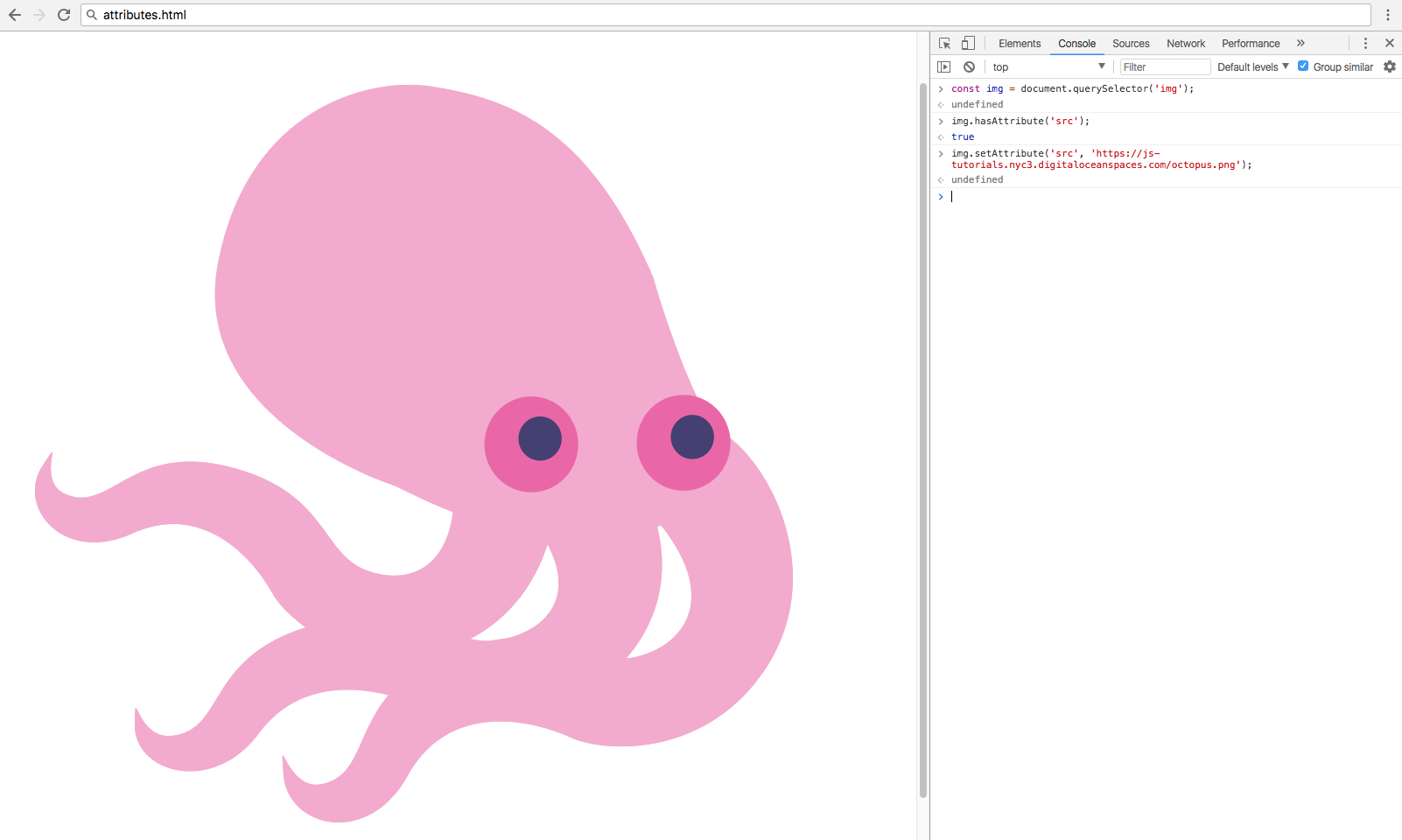Close the DevTools panel
Screen dimensions: 1402x840
1389,43
